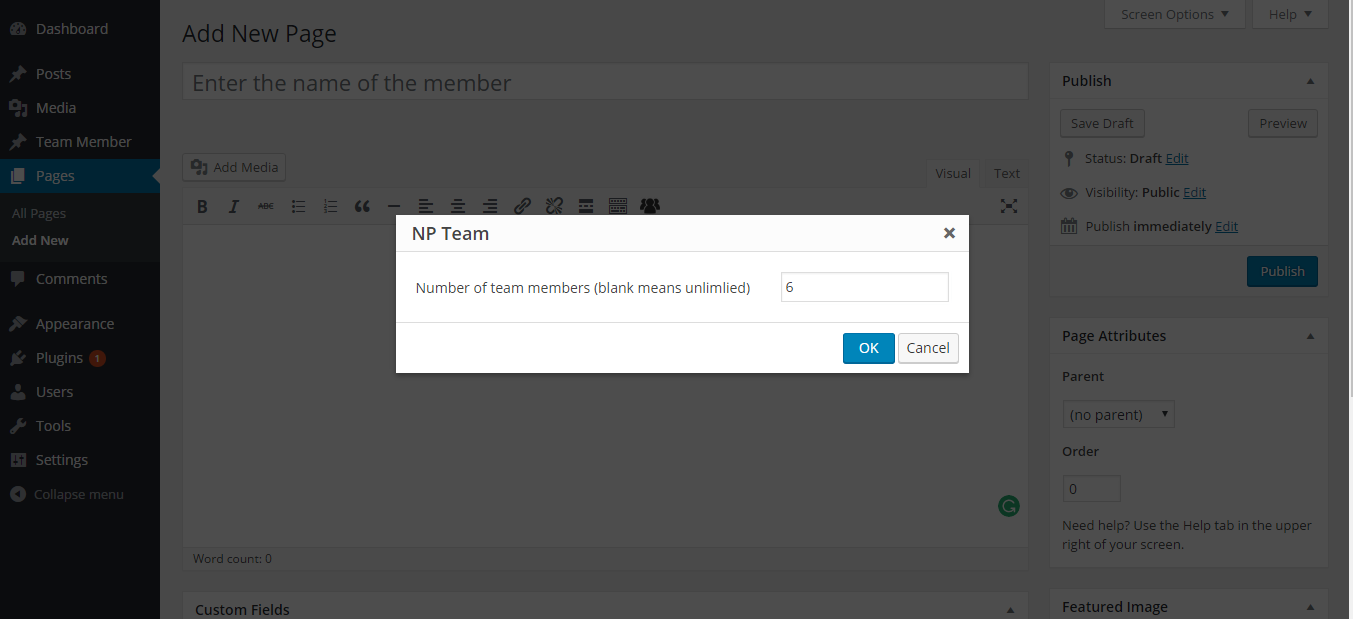Edit the Visibility setting link
1353x619 pixels.
click(x=1194, y=192)
